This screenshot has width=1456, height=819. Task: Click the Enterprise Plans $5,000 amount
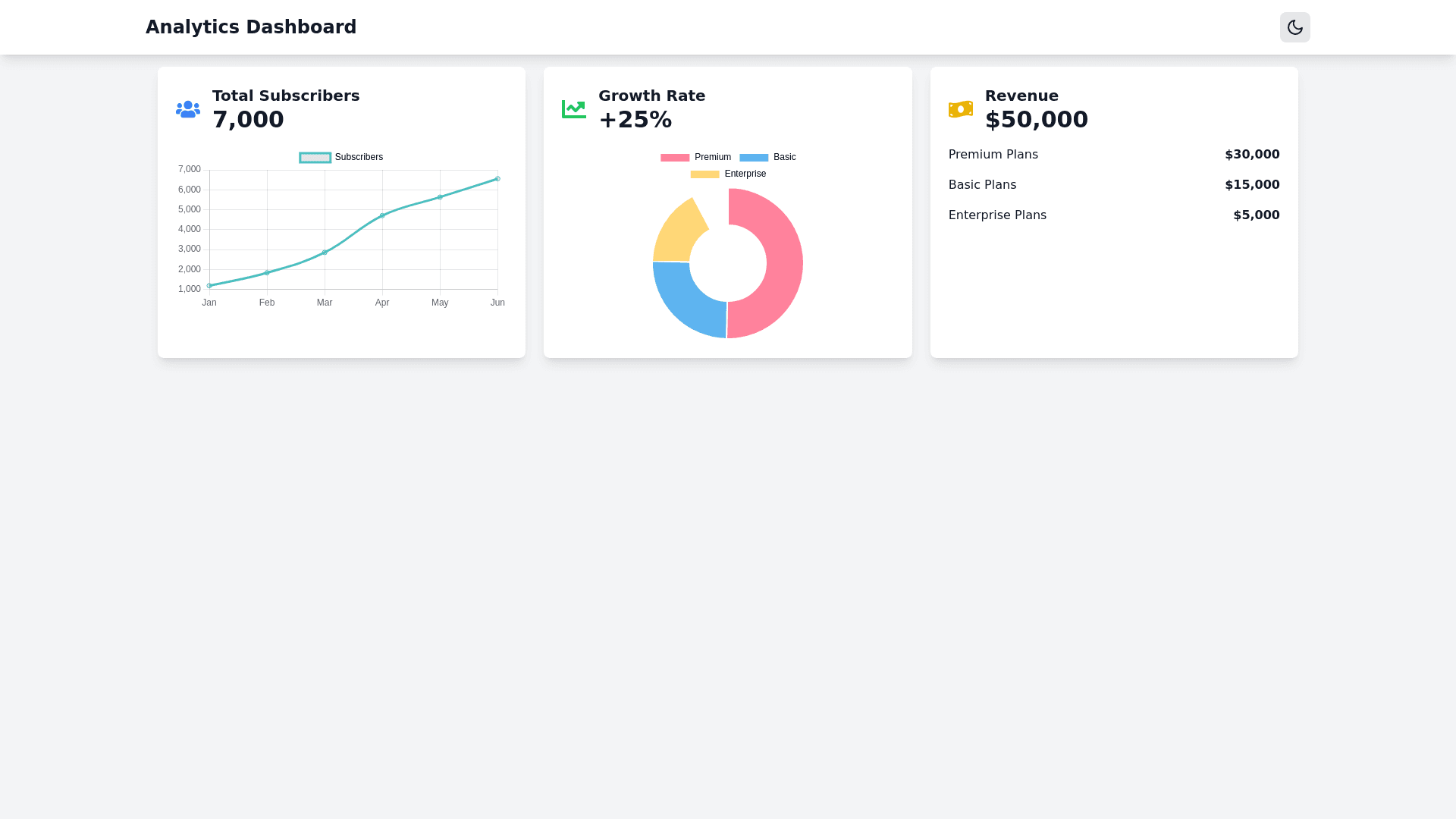1256,215
